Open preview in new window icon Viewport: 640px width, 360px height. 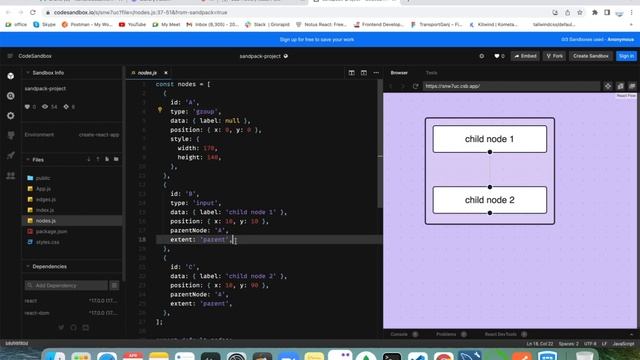click(620, 86)
